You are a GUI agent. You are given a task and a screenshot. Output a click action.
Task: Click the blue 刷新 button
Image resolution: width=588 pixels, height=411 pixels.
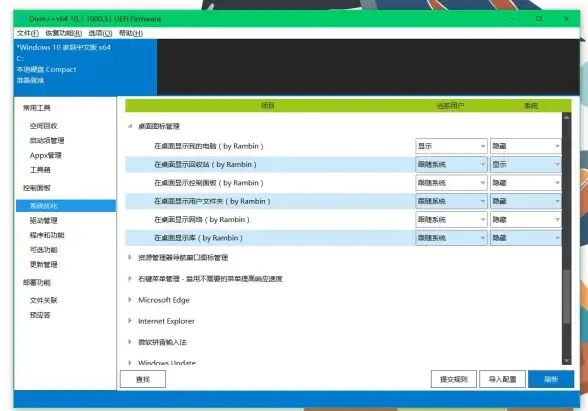click(551, 379)
